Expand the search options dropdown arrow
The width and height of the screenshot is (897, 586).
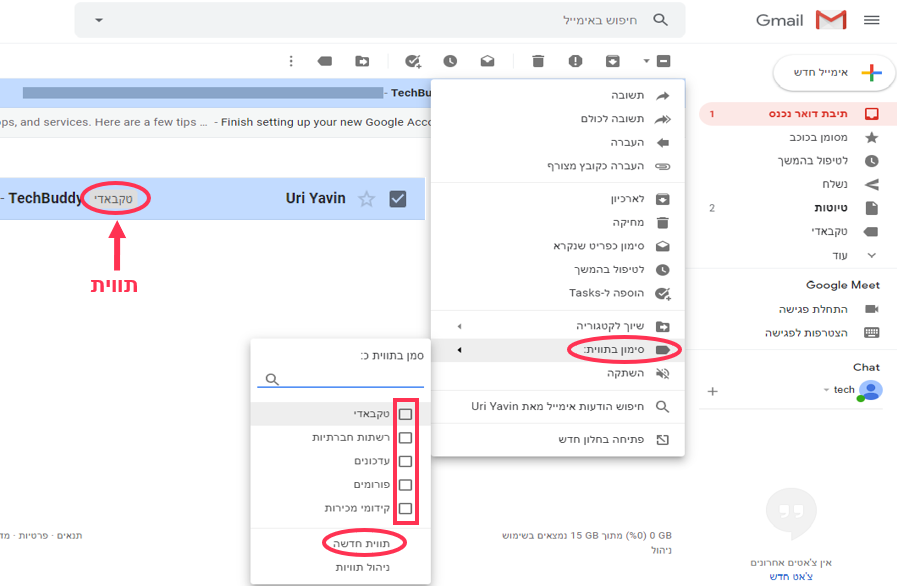(x=99, y=20)
